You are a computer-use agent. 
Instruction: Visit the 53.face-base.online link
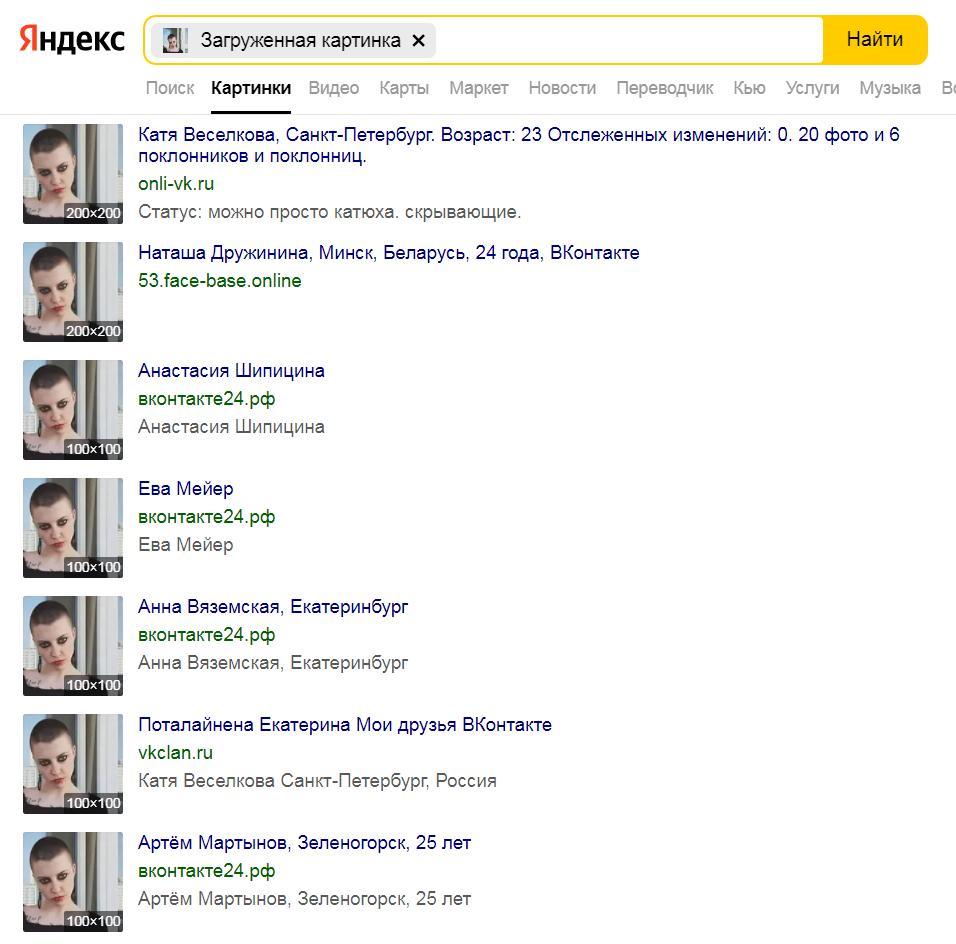(219, 281)
